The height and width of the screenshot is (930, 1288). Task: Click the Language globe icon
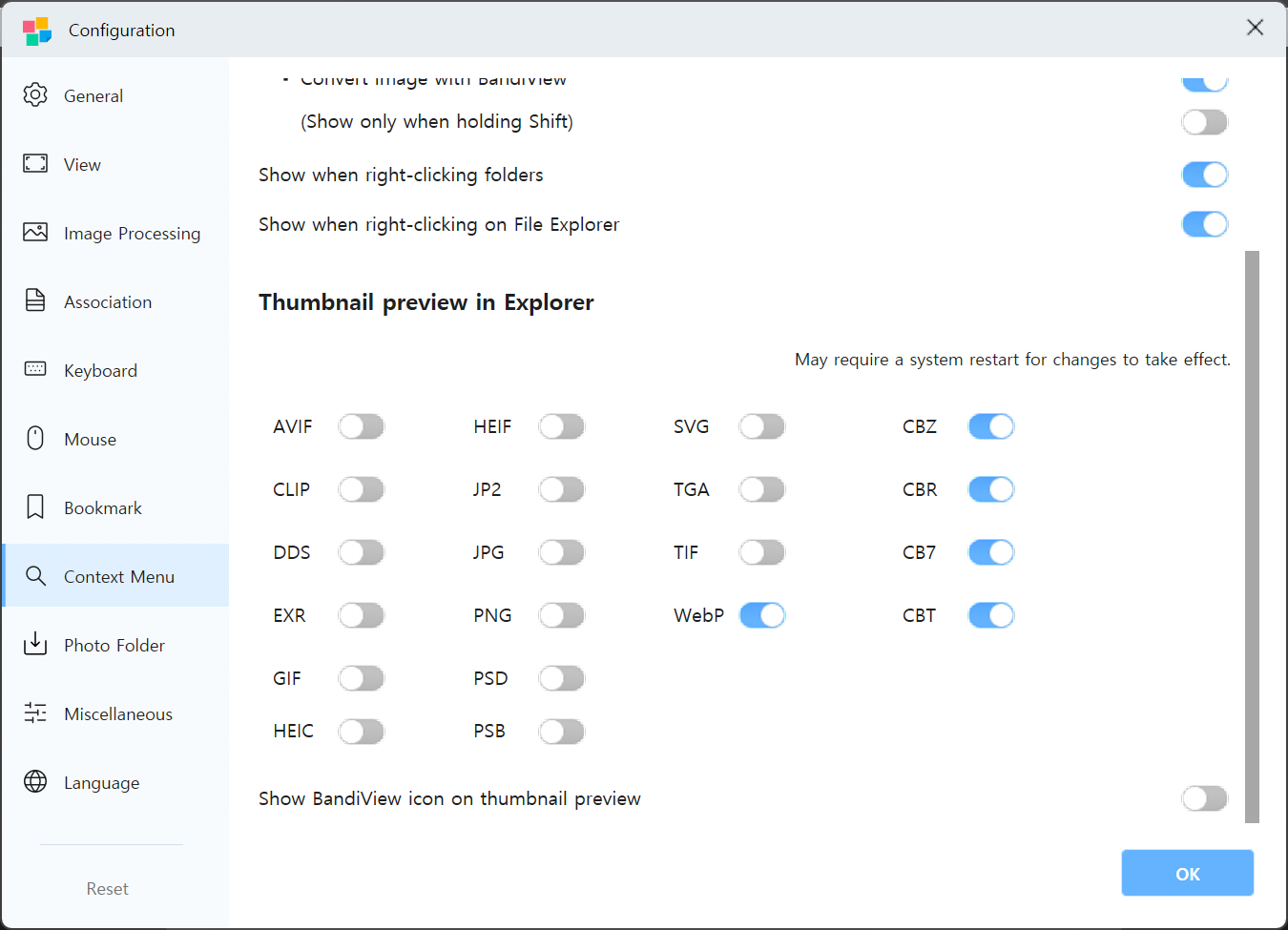[35, 782]
